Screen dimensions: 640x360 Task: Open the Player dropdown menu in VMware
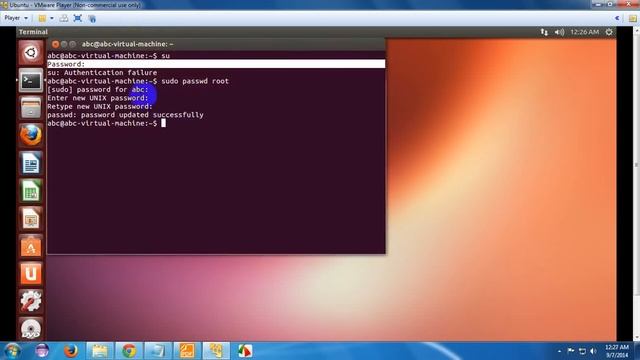tap(16, 18)
